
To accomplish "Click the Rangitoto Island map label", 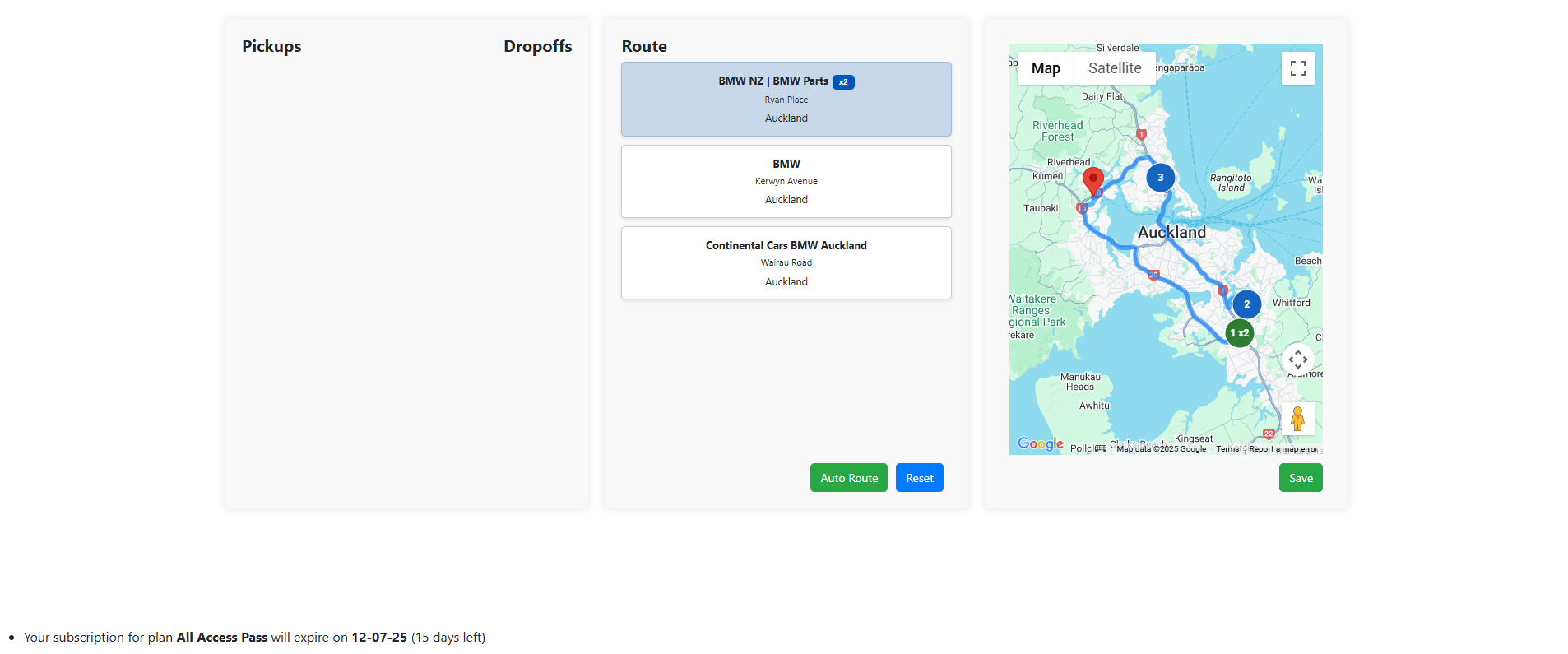I will pyautogui.click(x=1231, y=183).
